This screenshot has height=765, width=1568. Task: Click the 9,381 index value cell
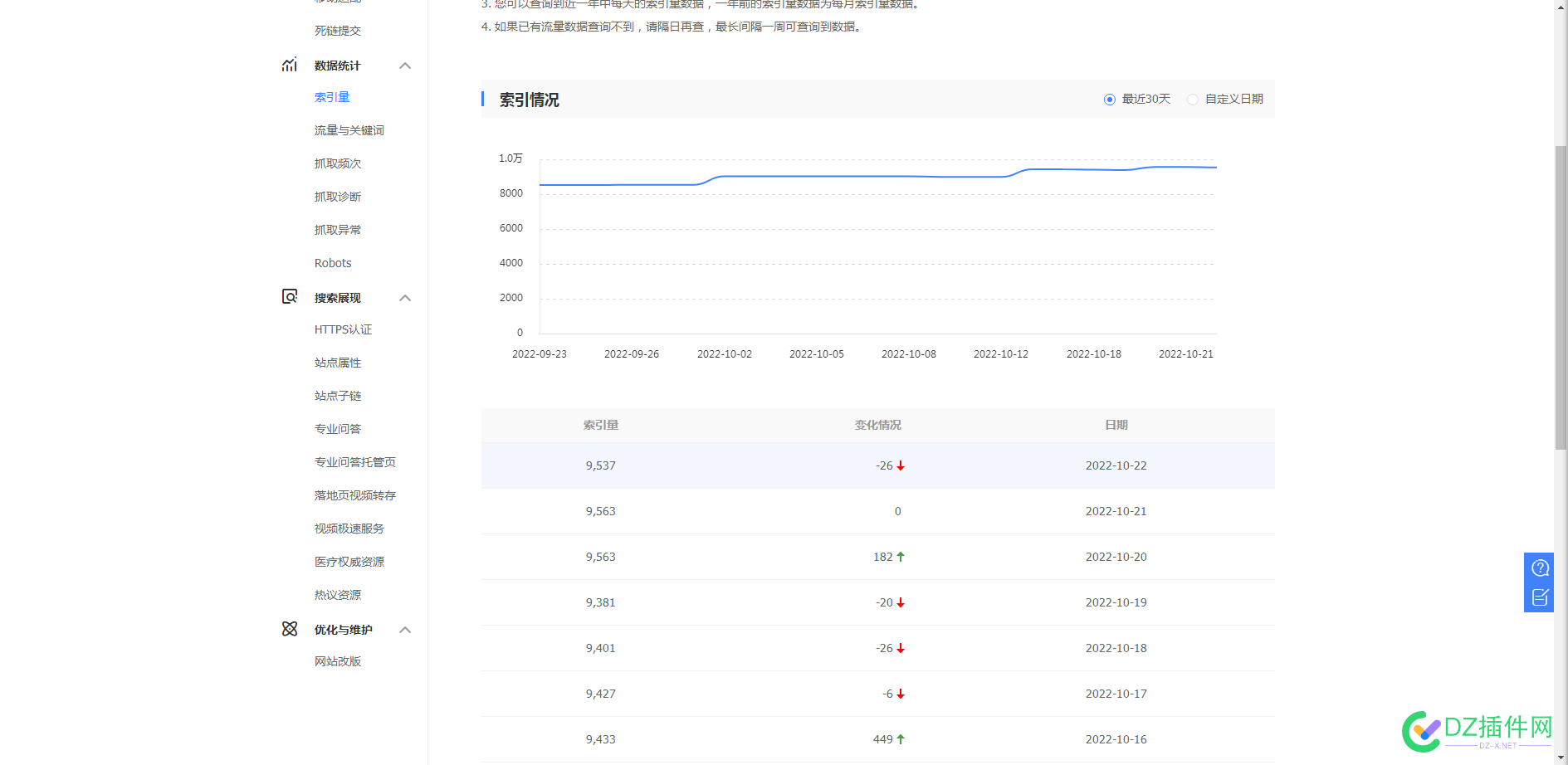click(601, 602)
